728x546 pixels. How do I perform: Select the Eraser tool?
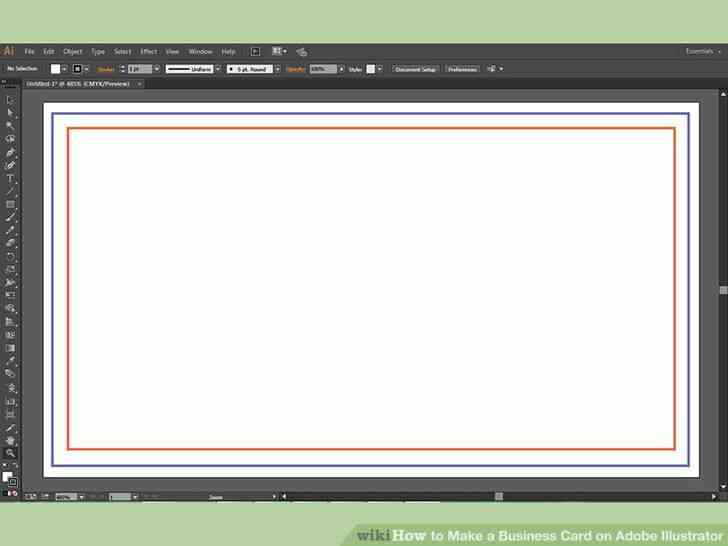(10, 243)
